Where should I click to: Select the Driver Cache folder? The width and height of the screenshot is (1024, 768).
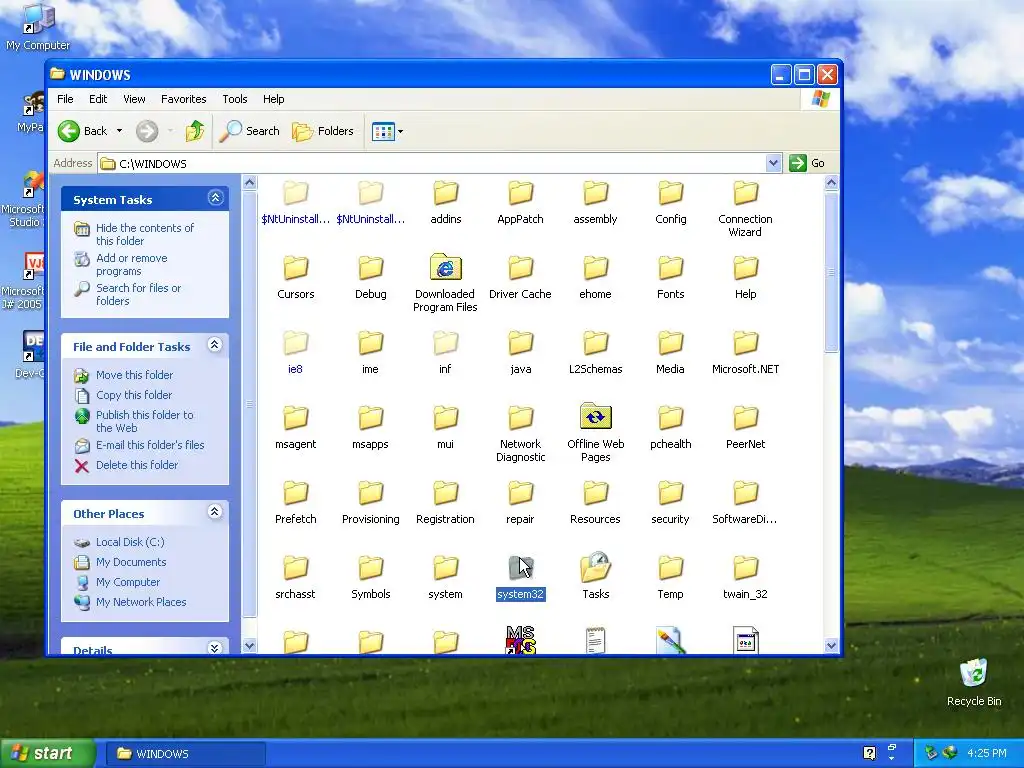coord(520,277)
